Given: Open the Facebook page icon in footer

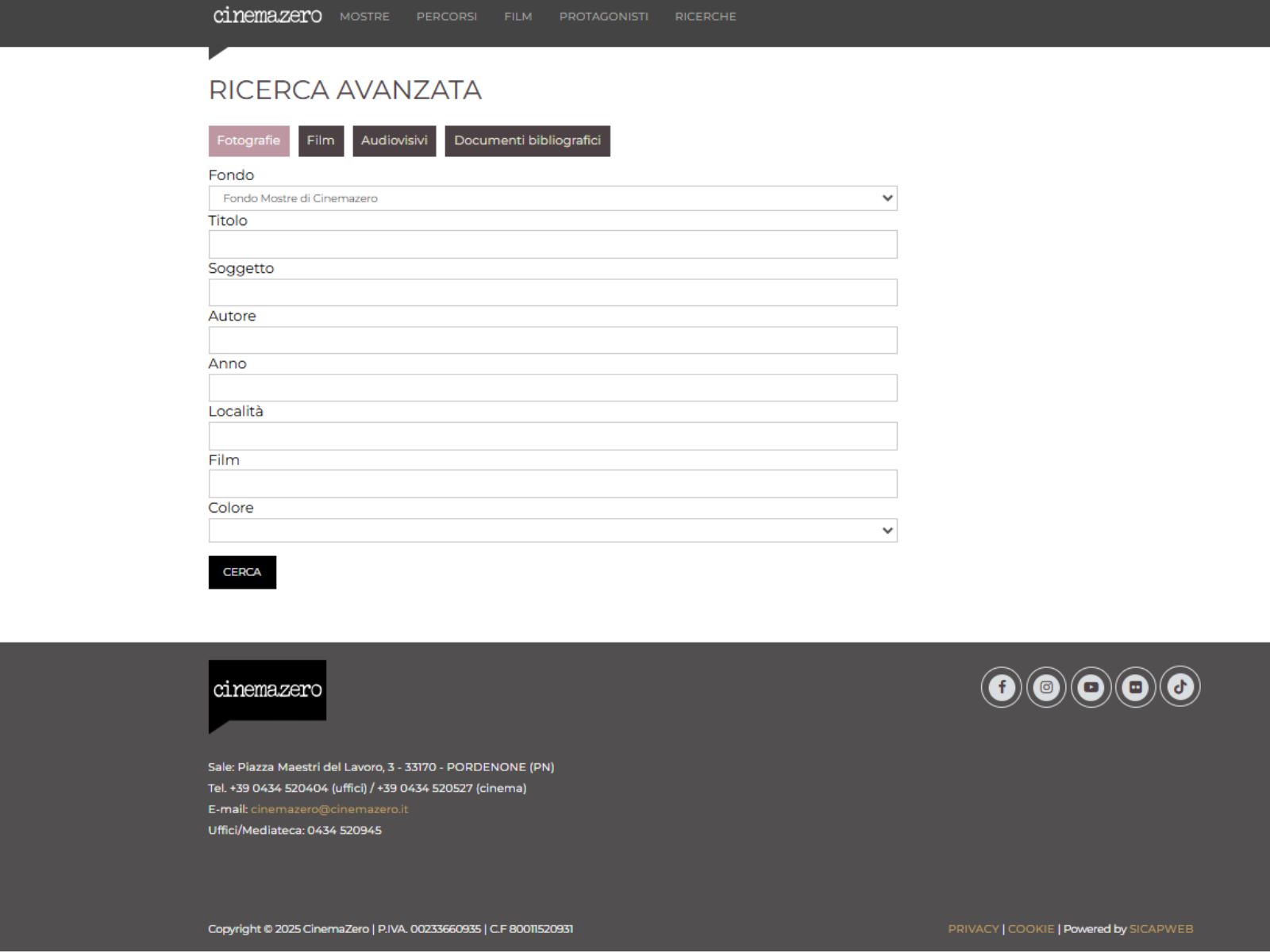Looking at the screenshot, I should click(1001, 687).
